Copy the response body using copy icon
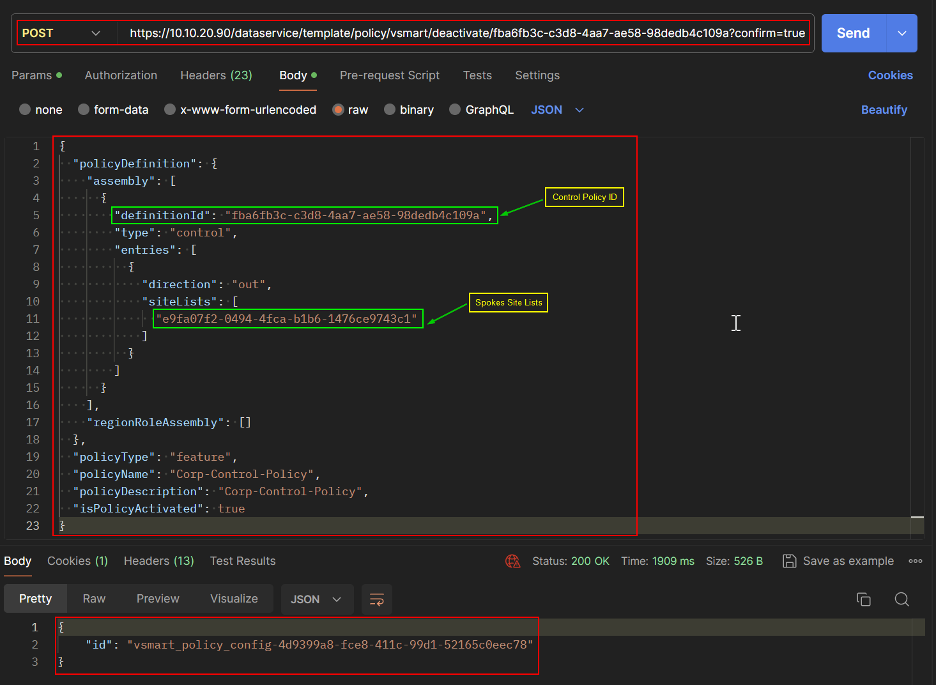Screen dimensions: 936x686 coord(863,599)
